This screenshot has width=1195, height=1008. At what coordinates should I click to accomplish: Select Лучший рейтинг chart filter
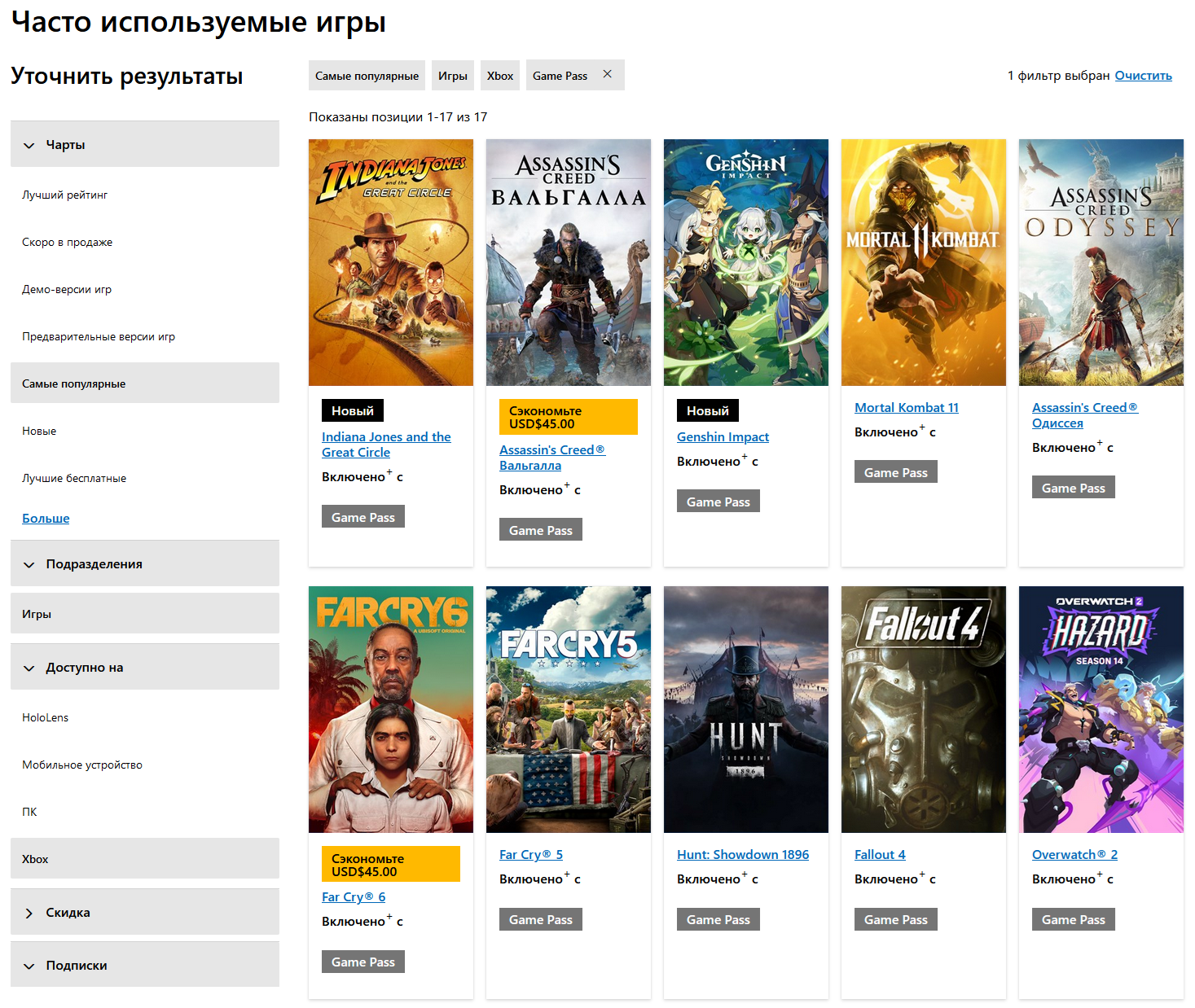point(65,195)
